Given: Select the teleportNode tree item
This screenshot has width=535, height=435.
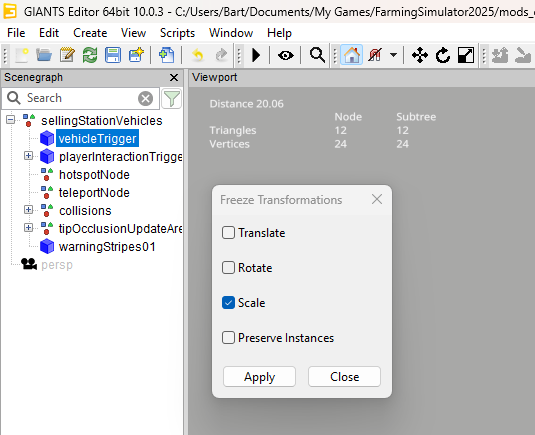Looking at the screenshot, I should 94,193.
